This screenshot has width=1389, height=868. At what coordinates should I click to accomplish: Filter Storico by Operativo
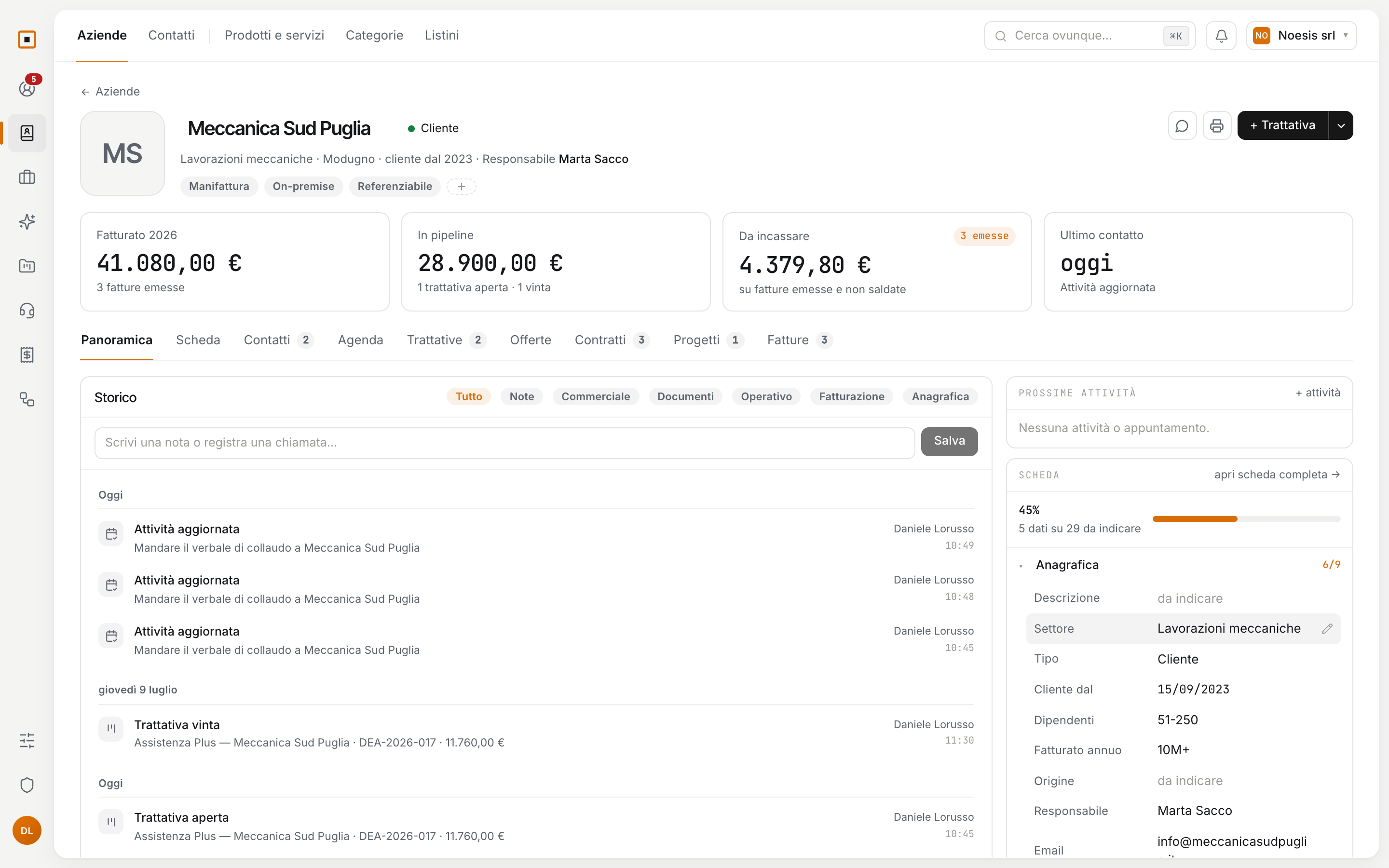(766, 396)
